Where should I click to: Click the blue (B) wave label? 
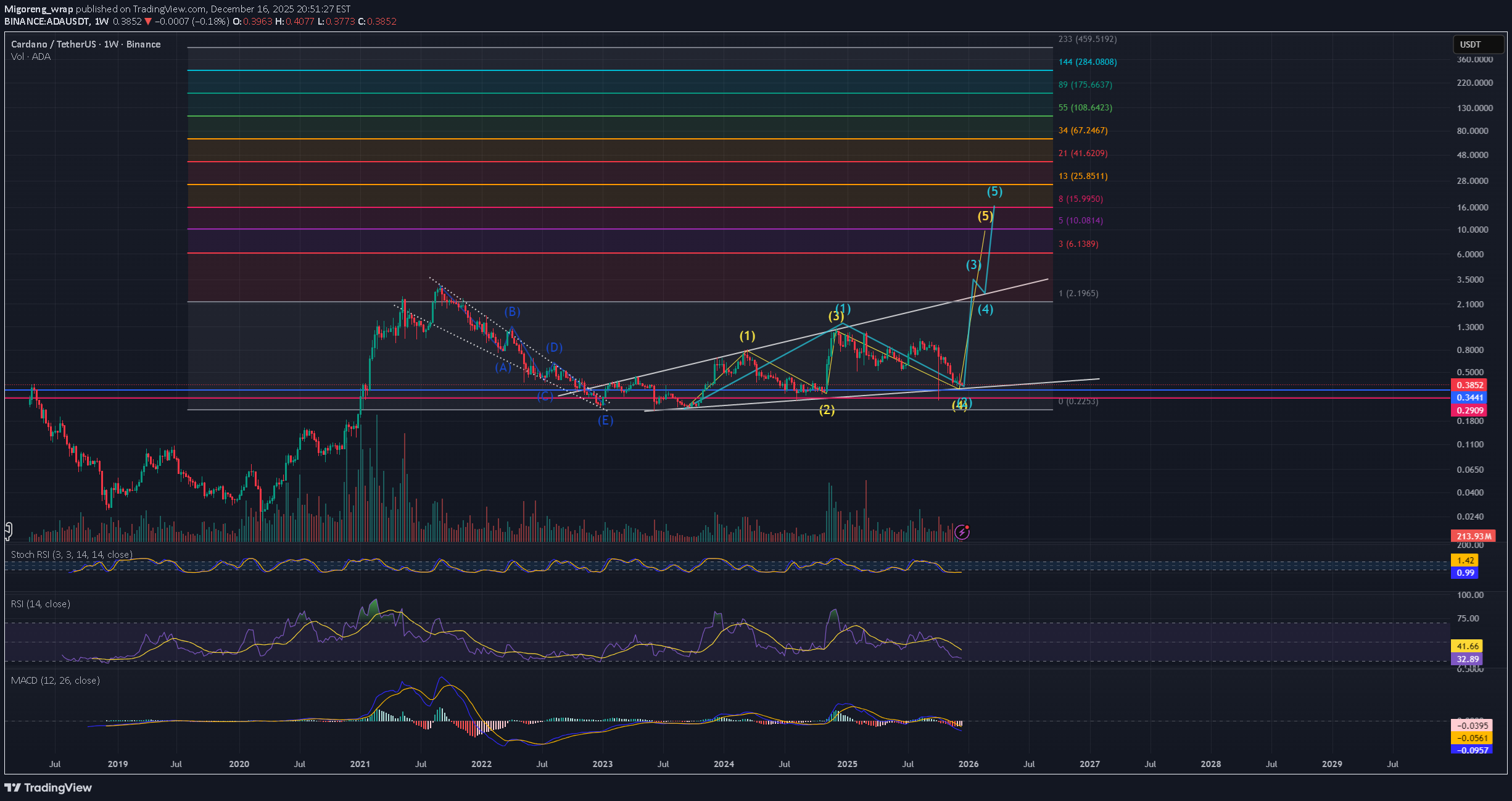tap(512, 312)
